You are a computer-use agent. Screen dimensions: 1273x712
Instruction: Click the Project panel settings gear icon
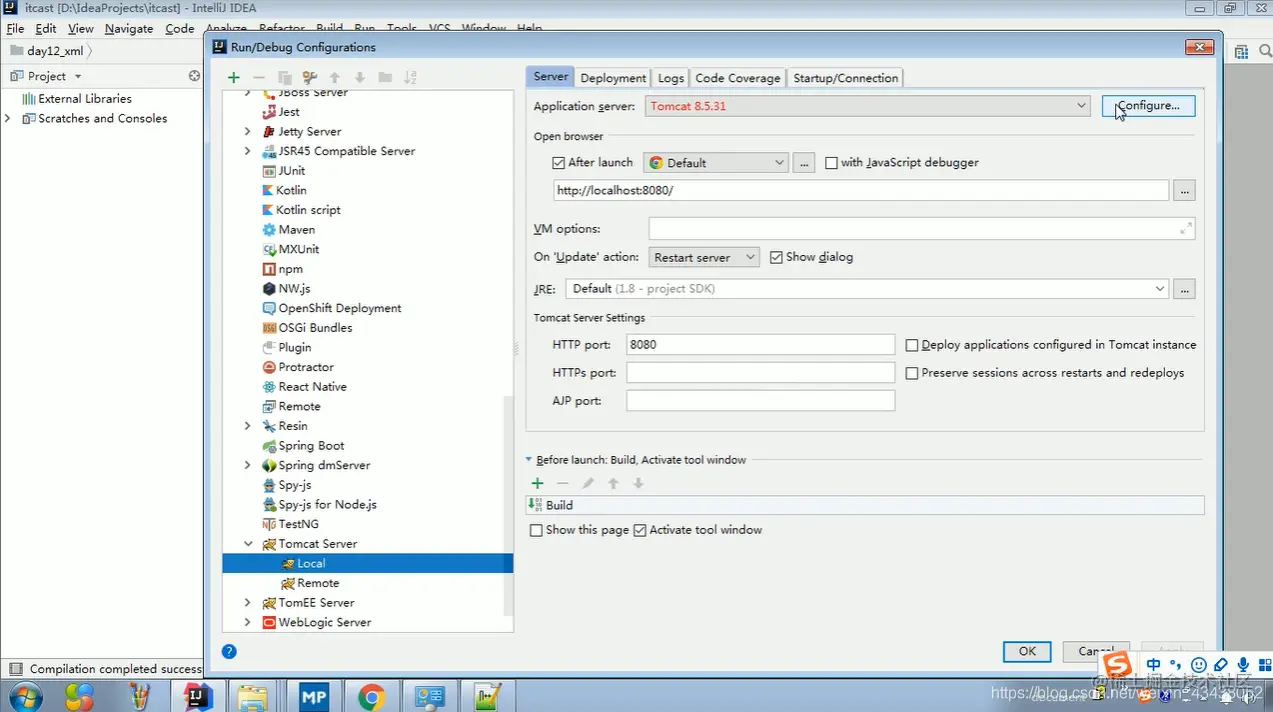click(x=195, y=76)
